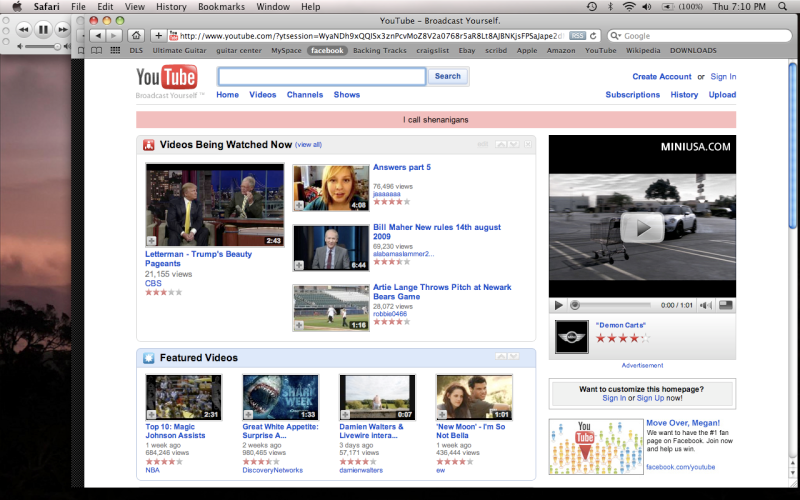Click the RSS badge in address bar
Screen dimensions: 800x500
coord(577,36)
